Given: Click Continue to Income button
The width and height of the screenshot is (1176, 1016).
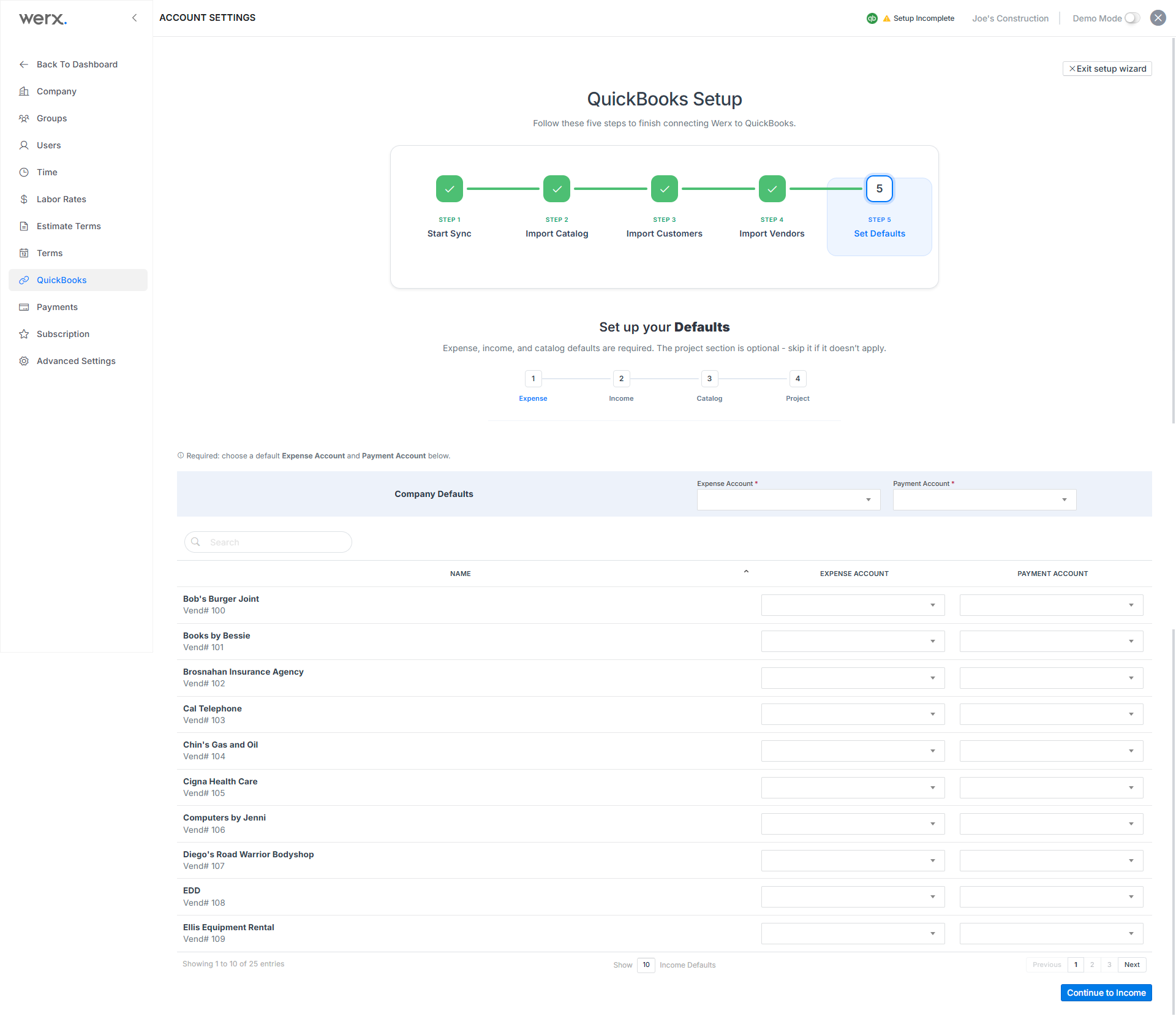Looking at the screenshot, I should click(x=1106, y=993).
